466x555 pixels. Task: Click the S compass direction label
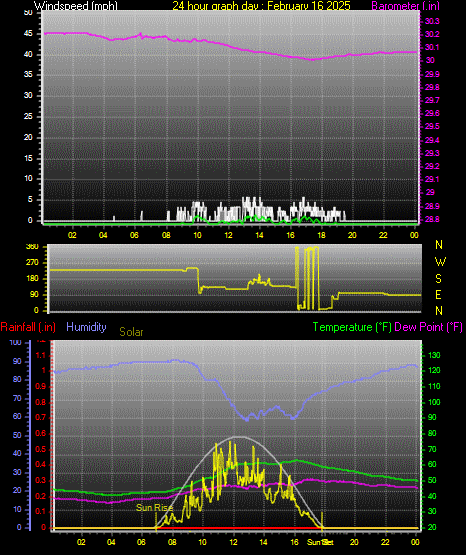point(438,279)
